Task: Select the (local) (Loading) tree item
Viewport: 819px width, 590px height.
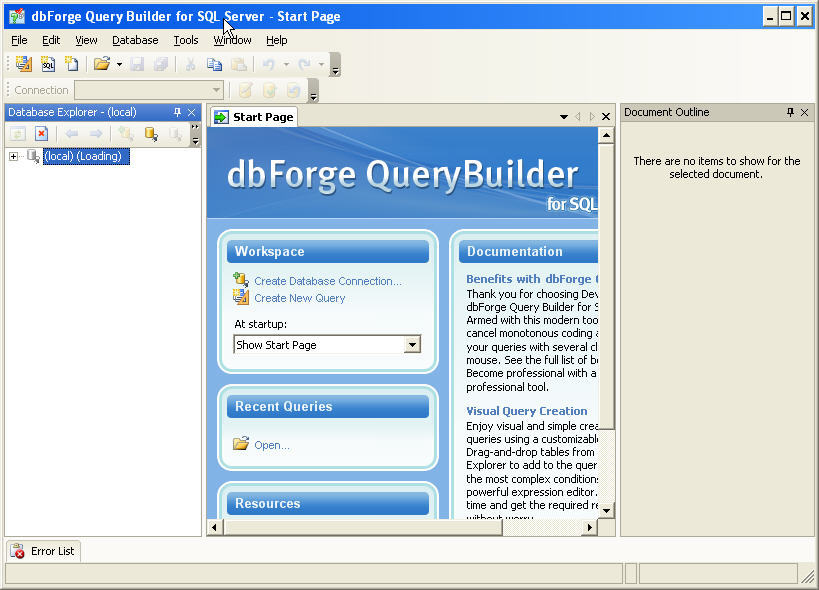Action: (x=86, y=156)
